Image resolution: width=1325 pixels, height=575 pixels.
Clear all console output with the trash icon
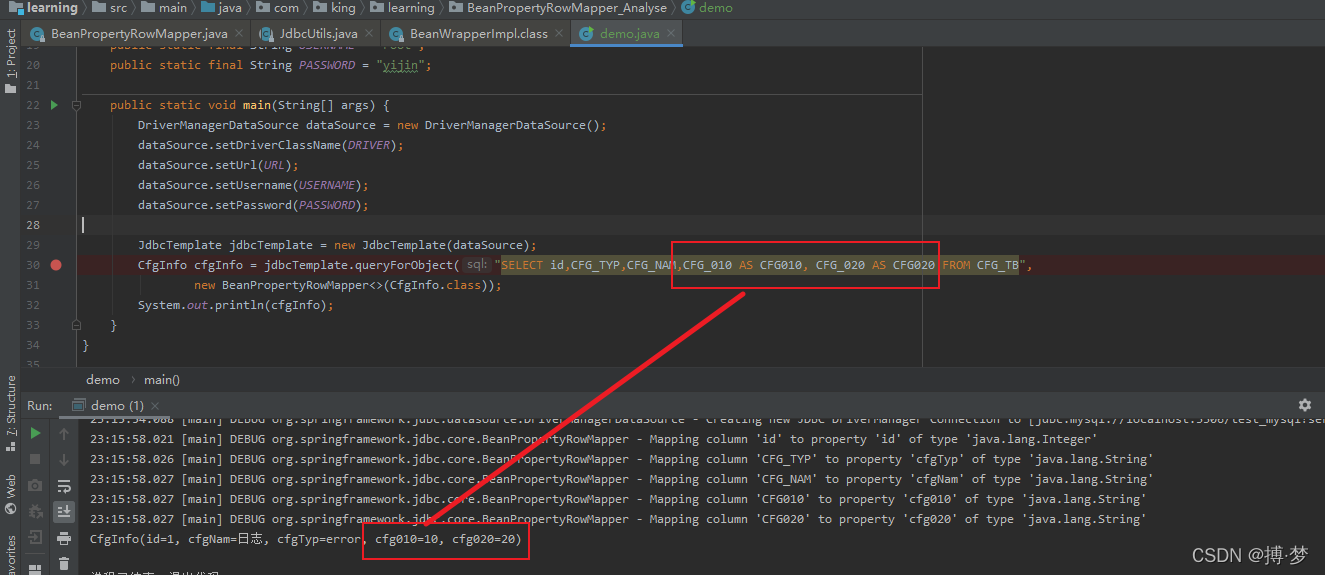pos(64,564)
